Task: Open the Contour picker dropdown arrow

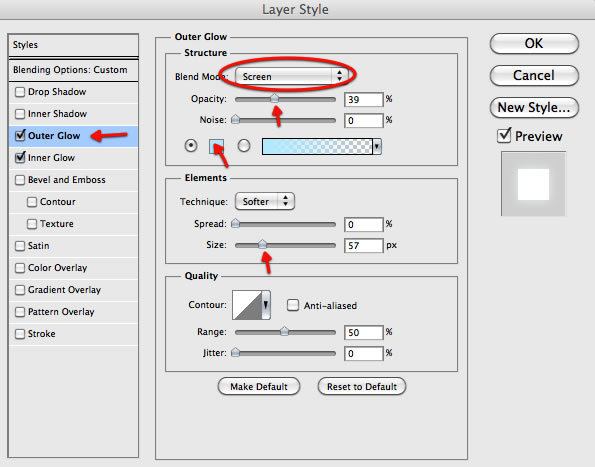Action: (x=266, y=305)
